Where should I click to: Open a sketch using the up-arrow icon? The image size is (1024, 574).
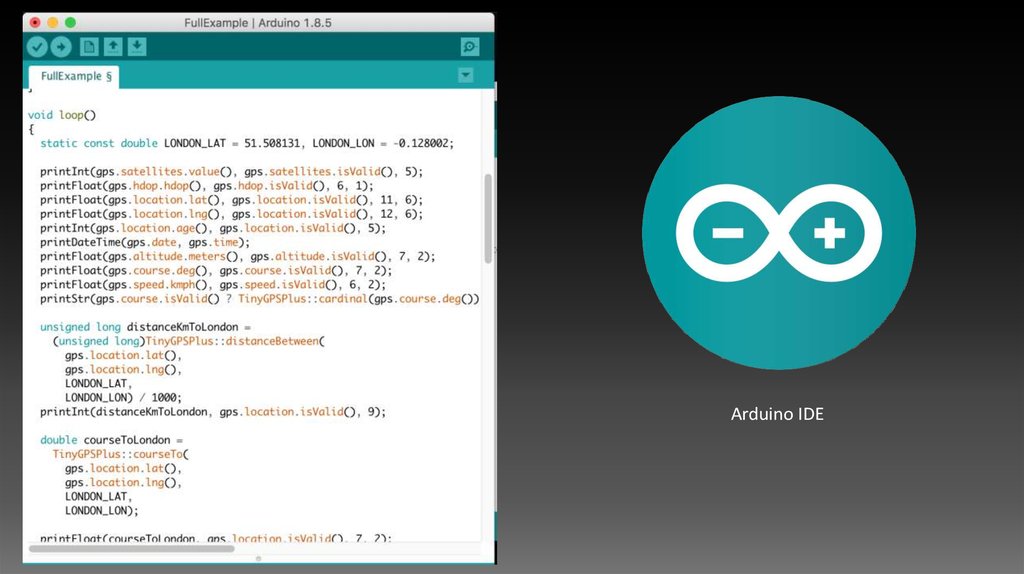[x=113, y=46]
